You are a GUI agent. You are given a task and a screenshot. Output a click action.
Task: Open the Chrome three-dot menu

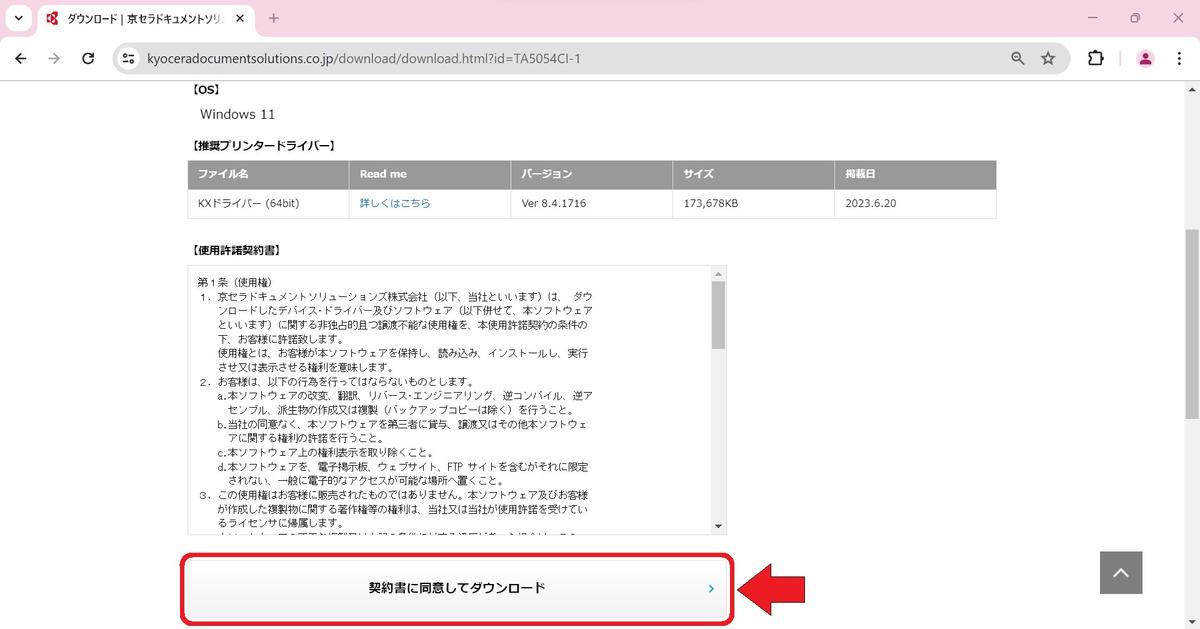pos(1179,59)
